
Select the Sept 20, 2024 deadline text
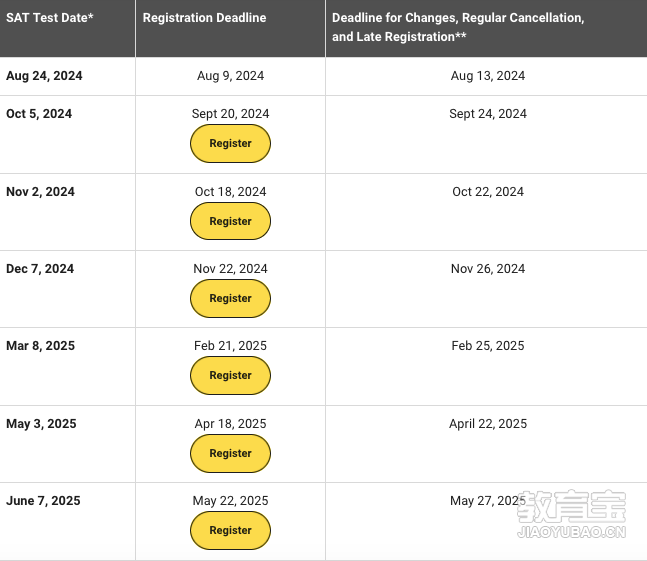(230, 114)
